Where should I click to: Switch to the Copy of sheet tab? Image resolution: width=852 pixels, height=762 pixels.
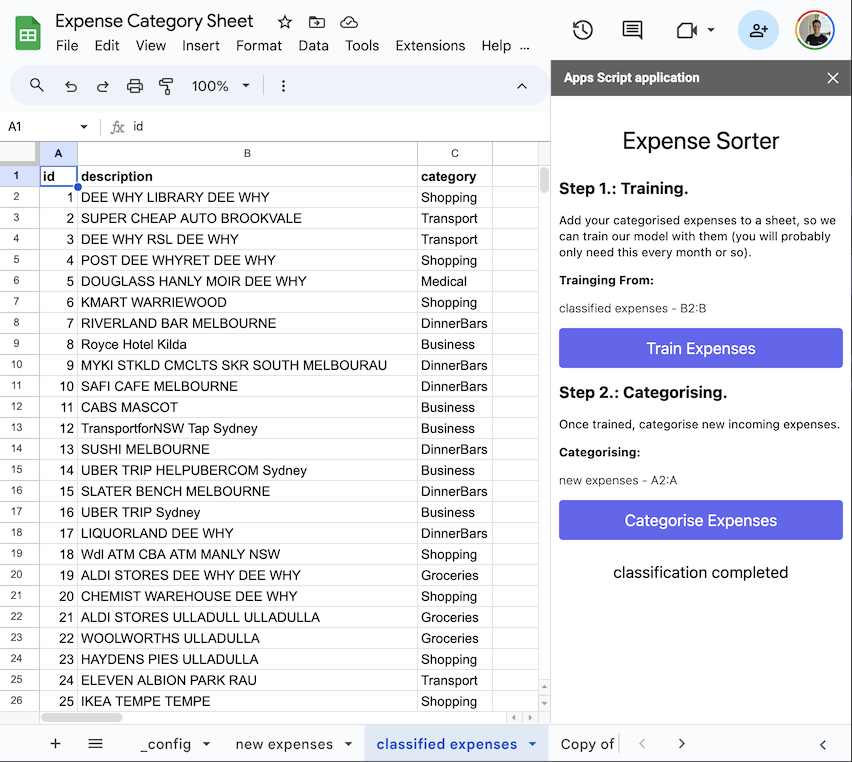(x=587, y=744)
